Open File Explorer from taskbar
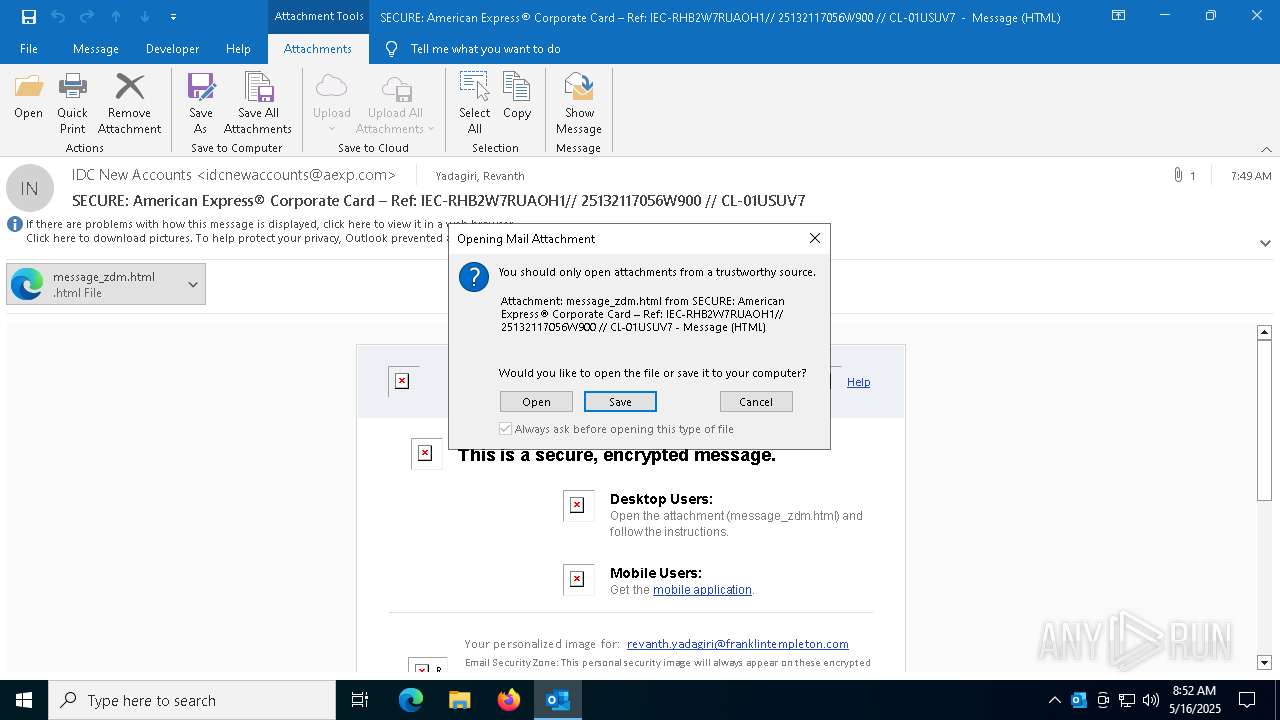This screenshot has height=720, width=1280. (460, 700)
